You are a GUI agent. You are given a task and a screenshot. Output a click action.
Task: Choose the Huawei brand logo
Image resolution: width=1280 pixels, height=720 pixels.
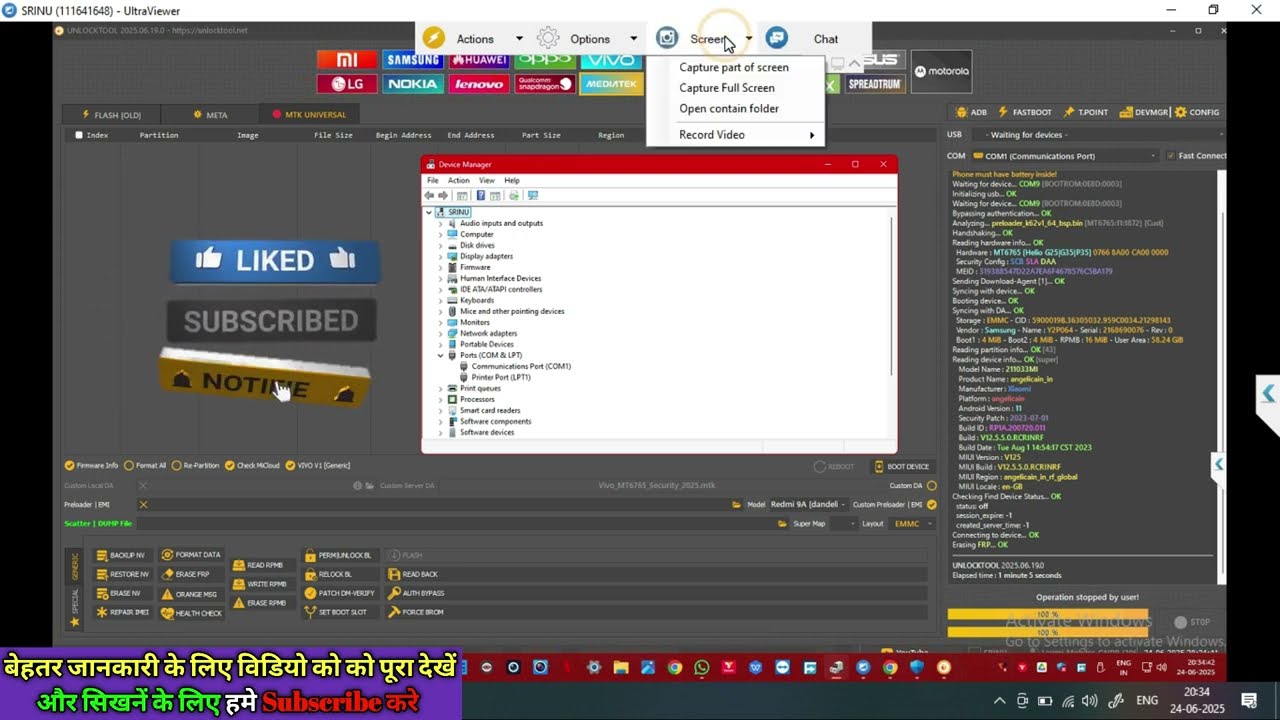pyautogui.click(x=479, y=60)
